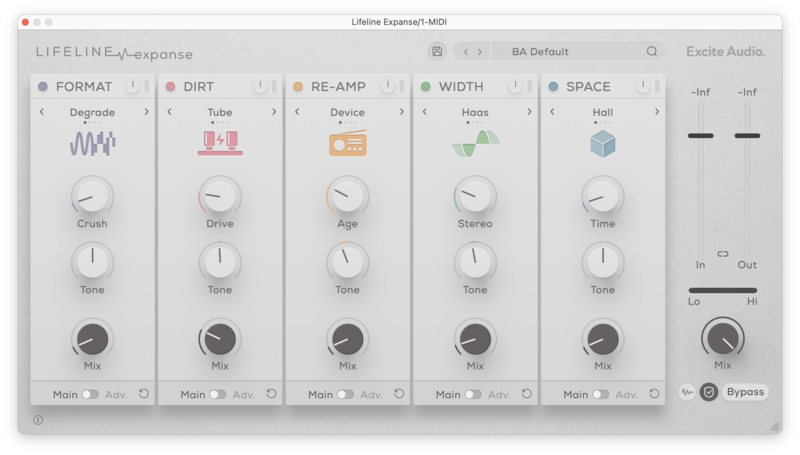
Task: Reset the RE-AMP module with its reset arrow
Action: tap(399, 394)
